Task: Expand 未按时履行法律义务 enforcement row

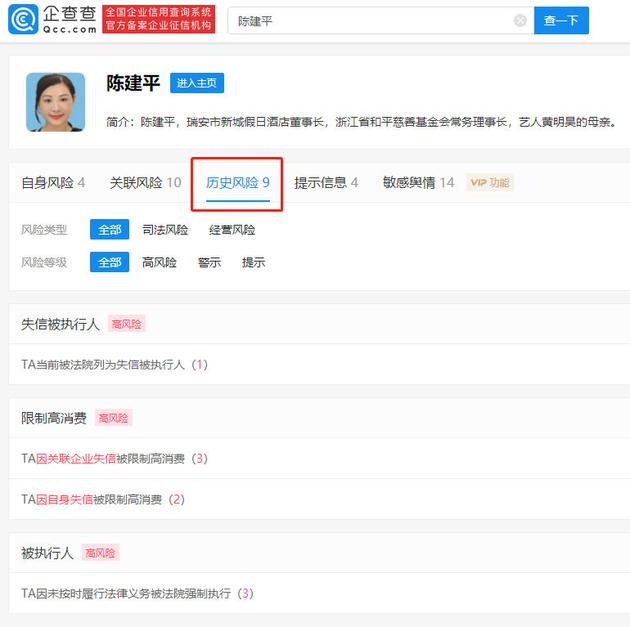Action: [137, 593]
